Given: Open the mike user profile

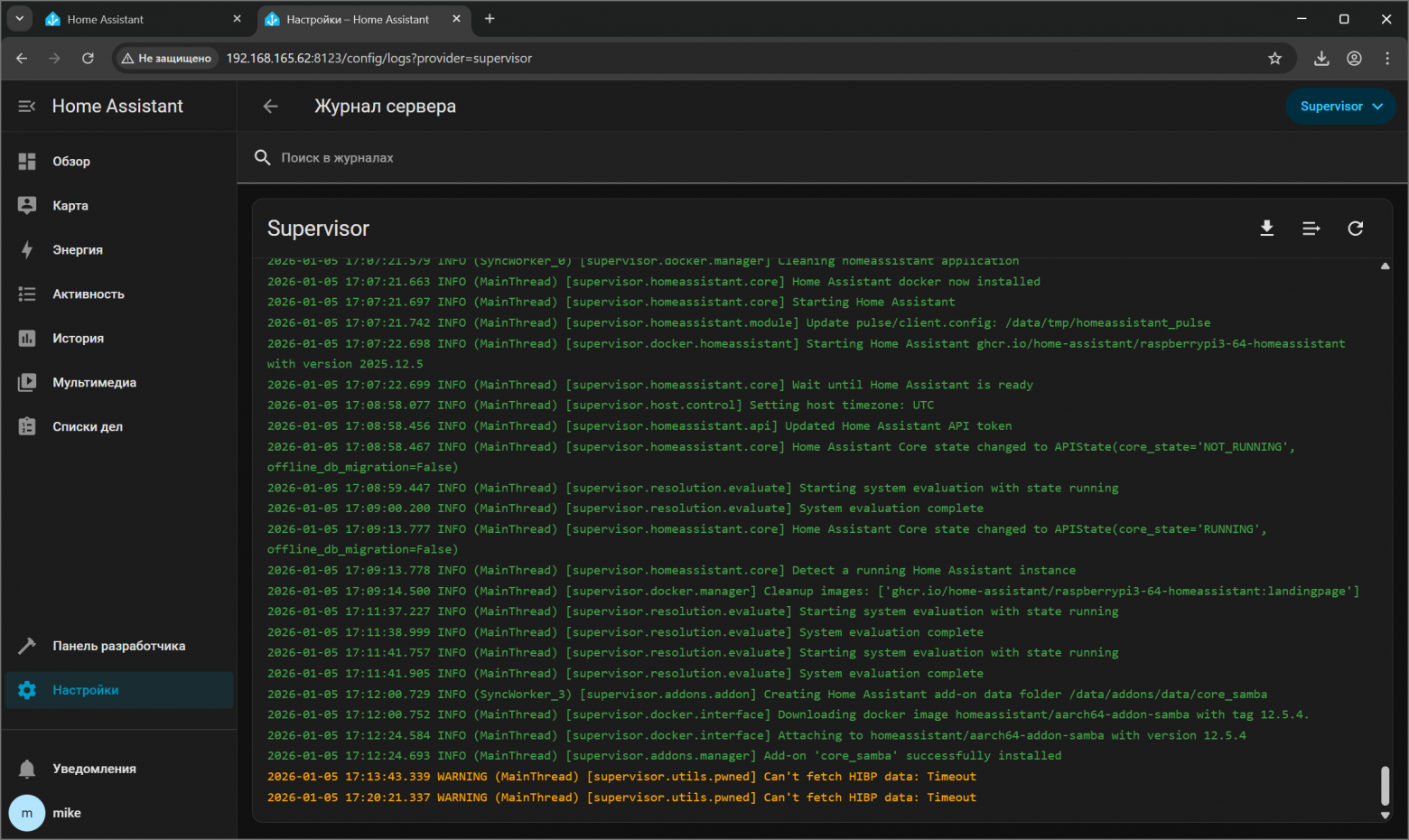Looking at the screenshot, I should tap(27, 813).
